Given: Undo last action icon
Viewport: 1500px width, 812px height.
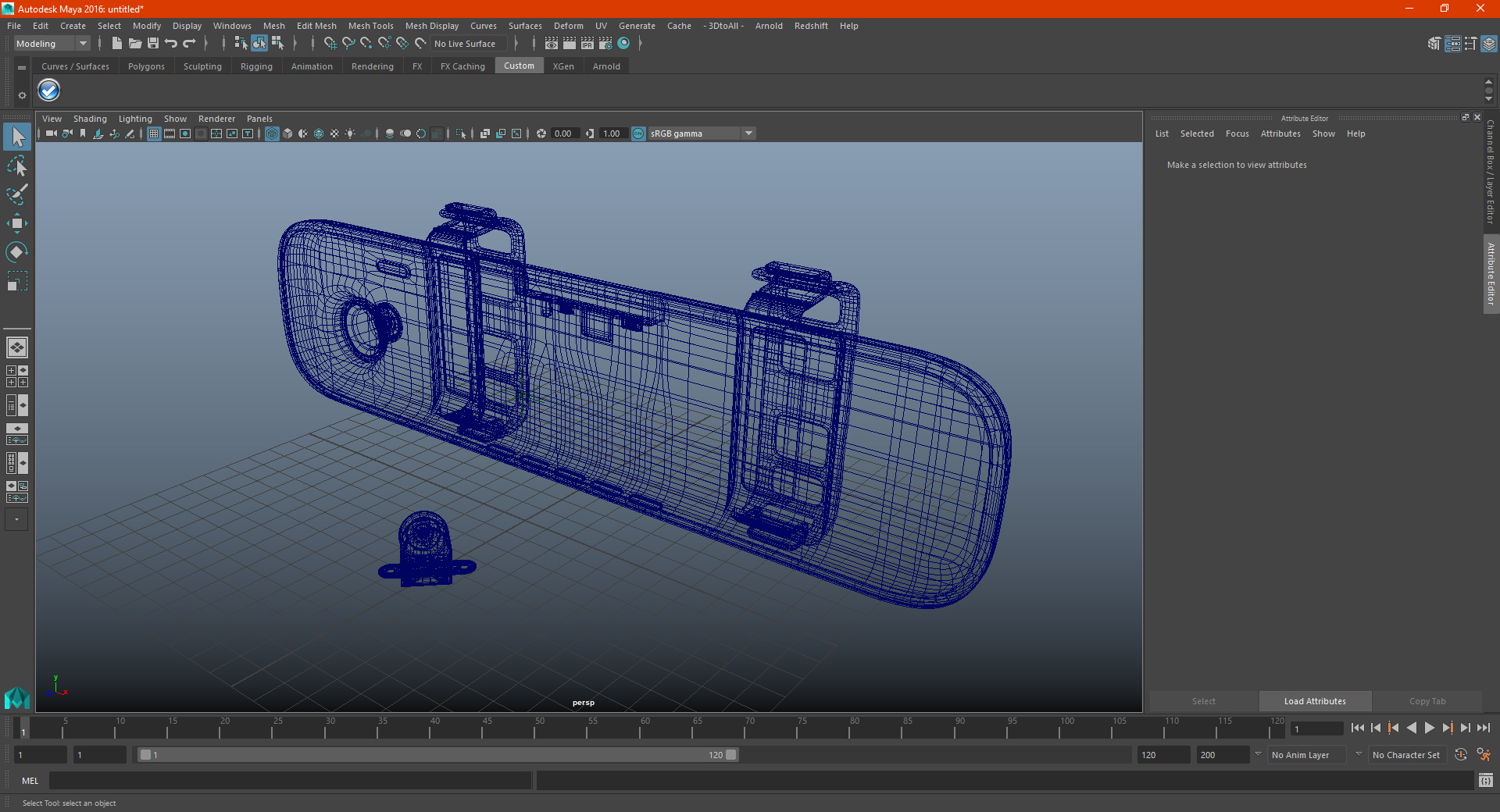Looking at the screenshot, I should 171,44.
